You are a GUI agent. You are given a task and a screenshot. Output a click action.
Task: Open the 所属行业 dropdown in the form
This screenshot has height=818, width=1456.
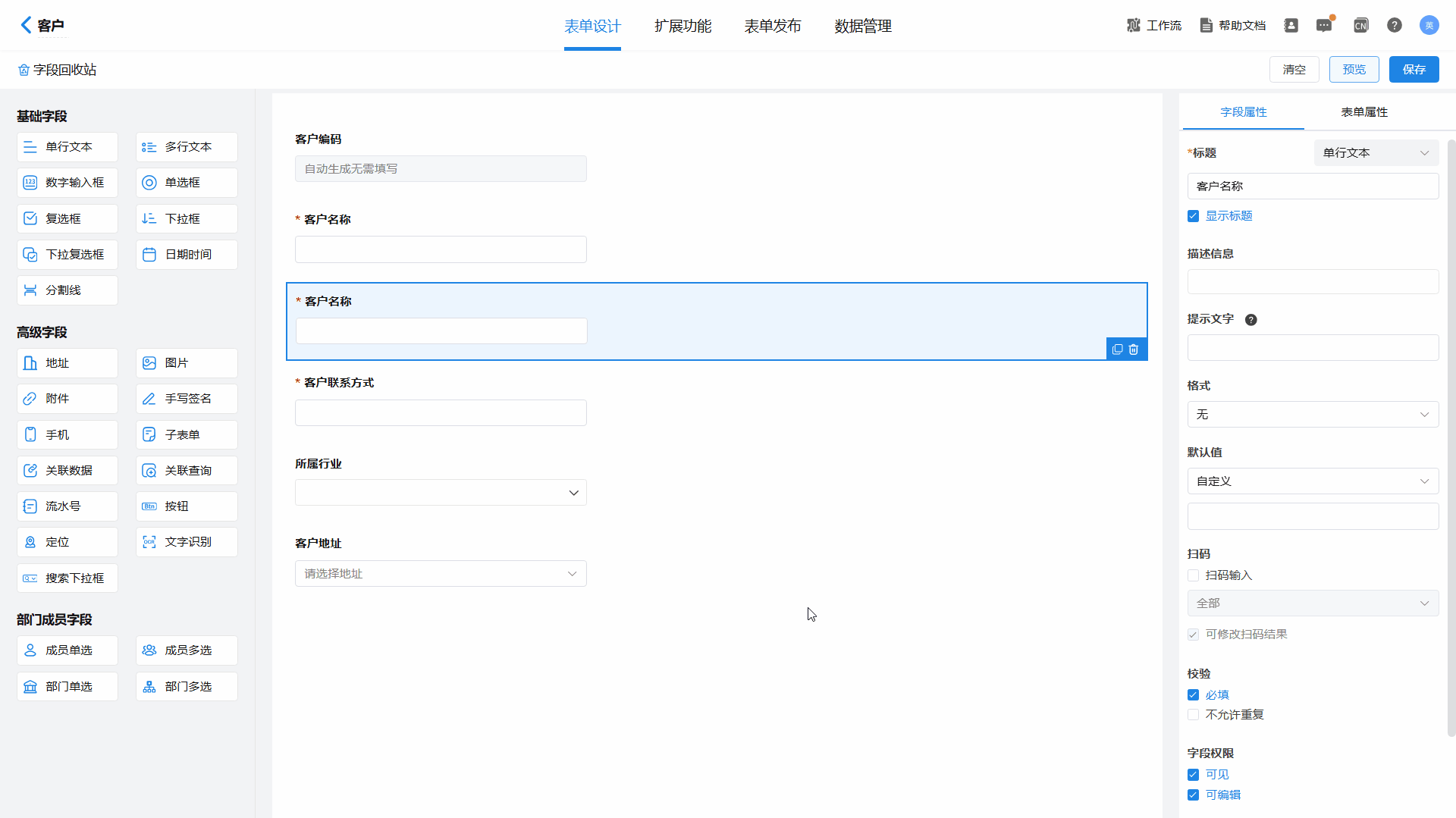[x=441, y=493]
